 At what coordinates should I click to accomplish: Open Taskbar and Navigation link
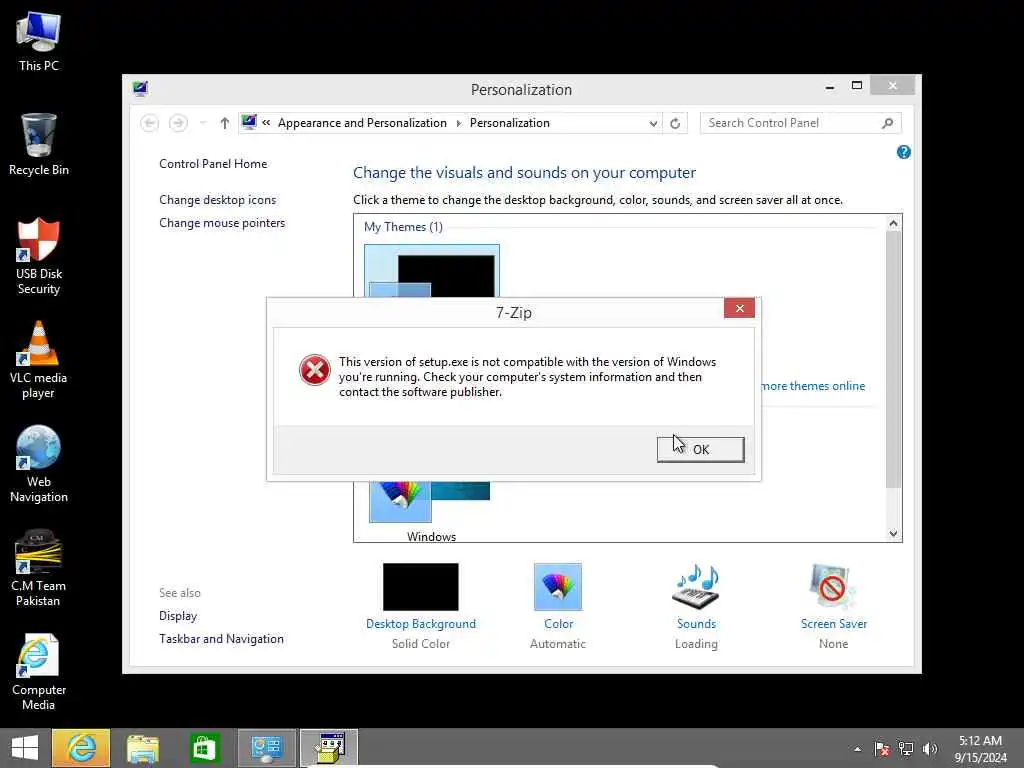[x=221, y=639]
